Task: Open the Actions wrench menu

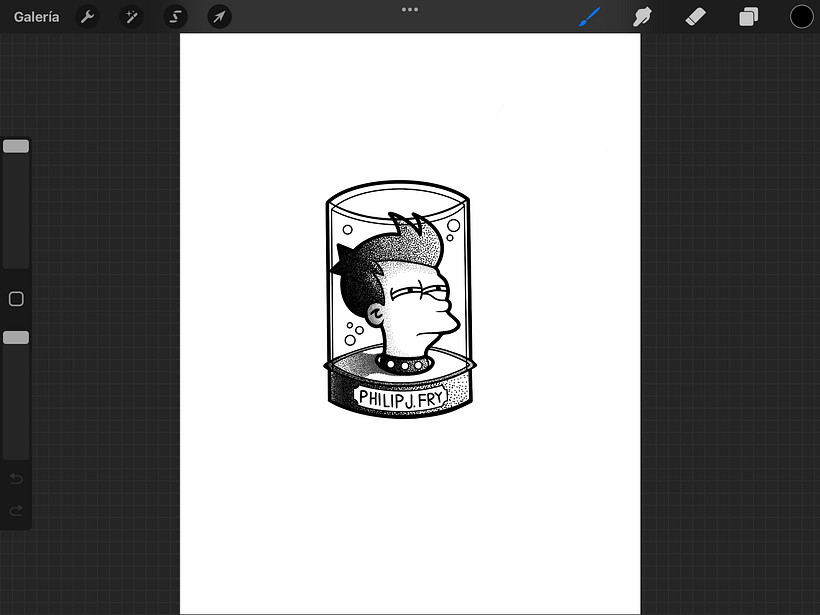Action: pos(87,17)
